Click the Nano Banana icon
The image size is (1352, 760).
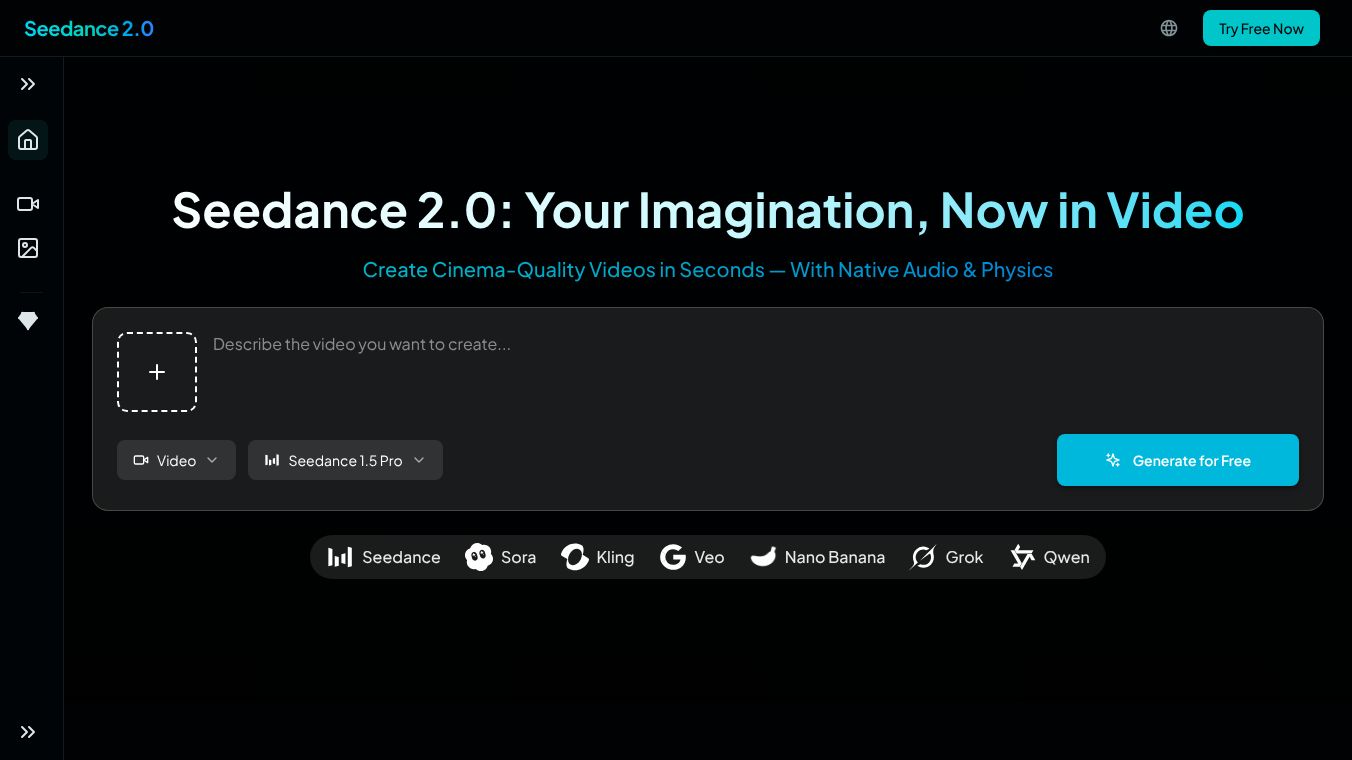763,557
